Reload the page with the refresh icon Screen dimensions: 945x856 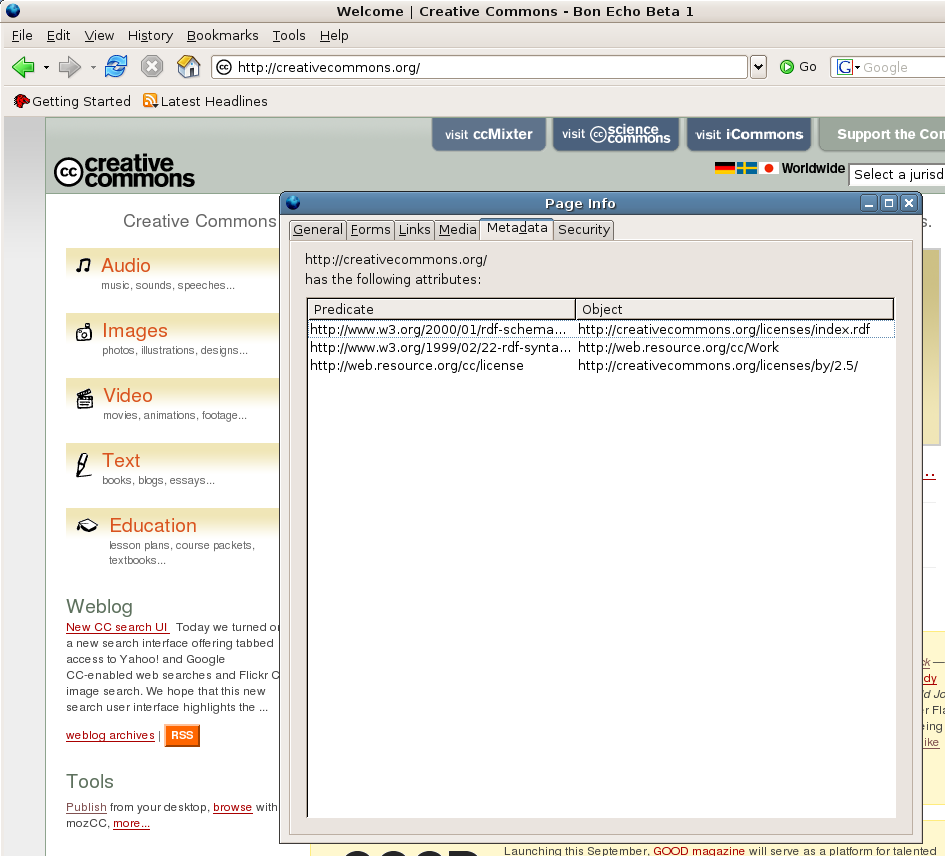click(116, 66)
